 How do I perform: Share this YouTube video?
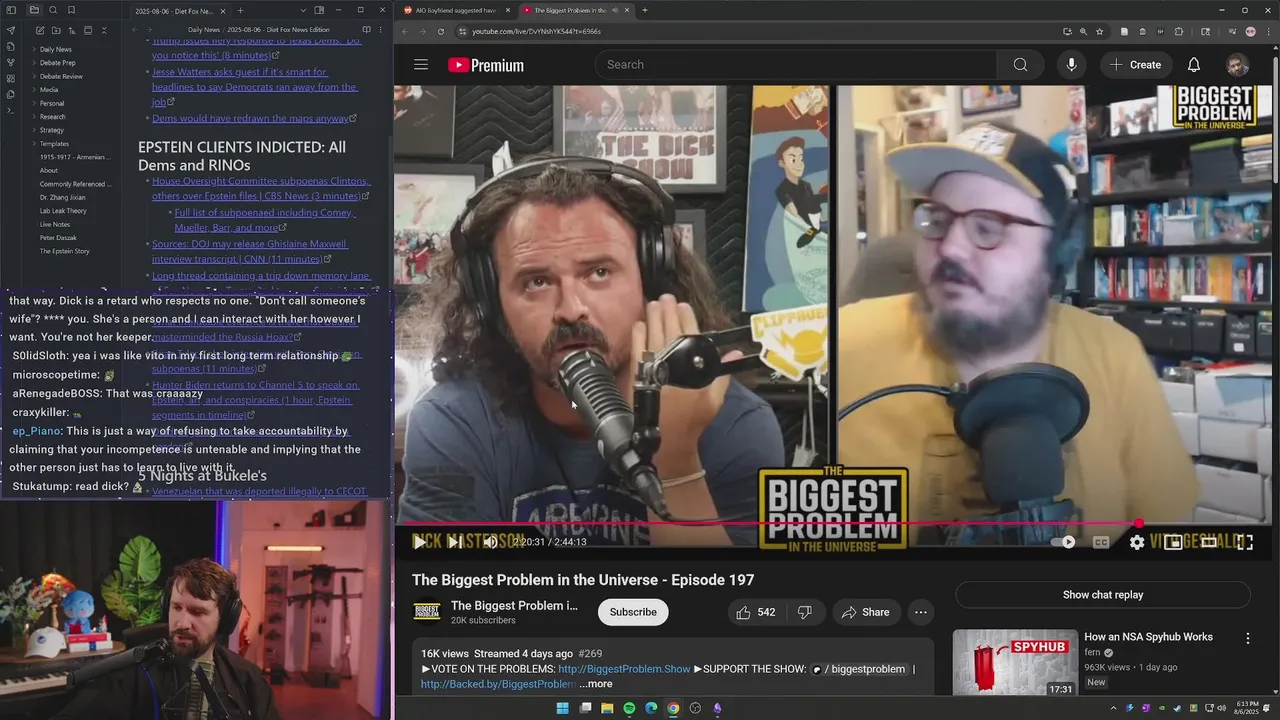click(x=866, y=612)
